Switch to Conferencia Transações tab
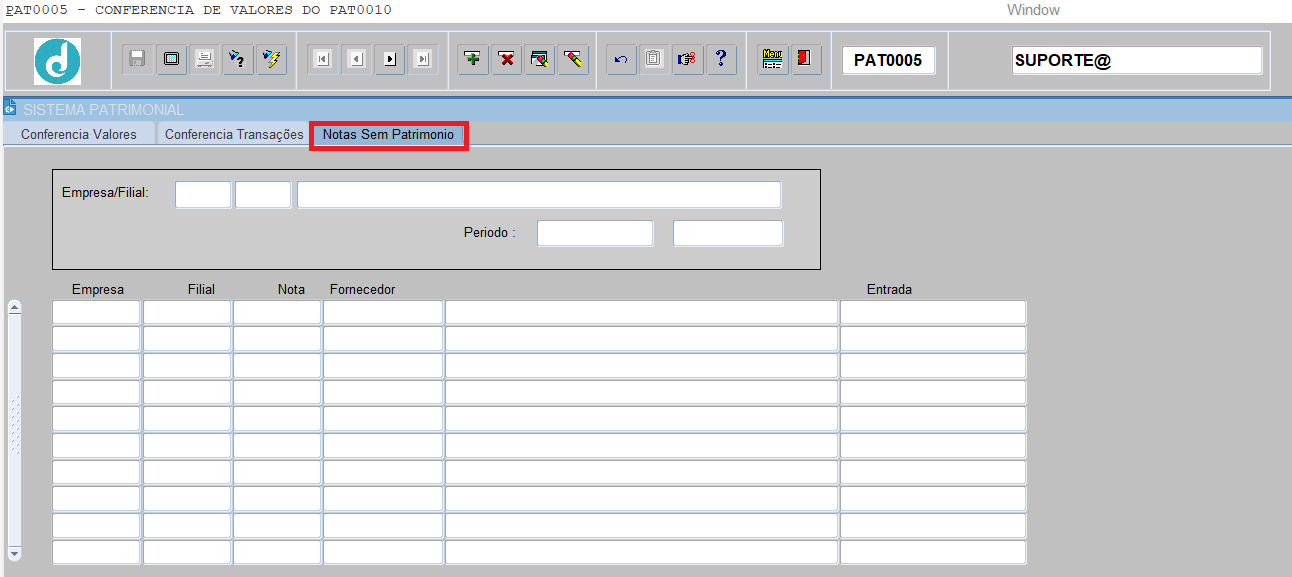 click(x=234, y=134)
